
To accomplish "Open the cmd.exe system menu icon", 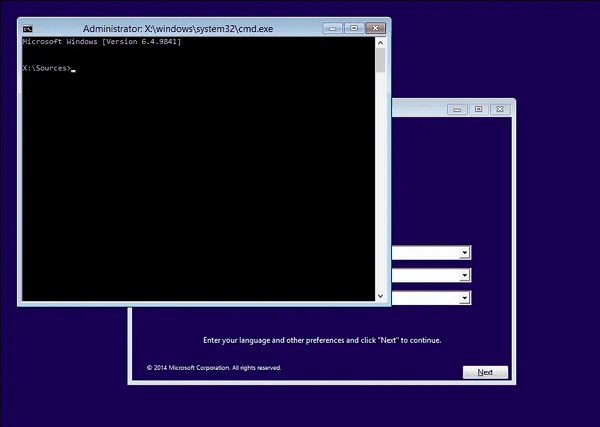I will (28, 29).
